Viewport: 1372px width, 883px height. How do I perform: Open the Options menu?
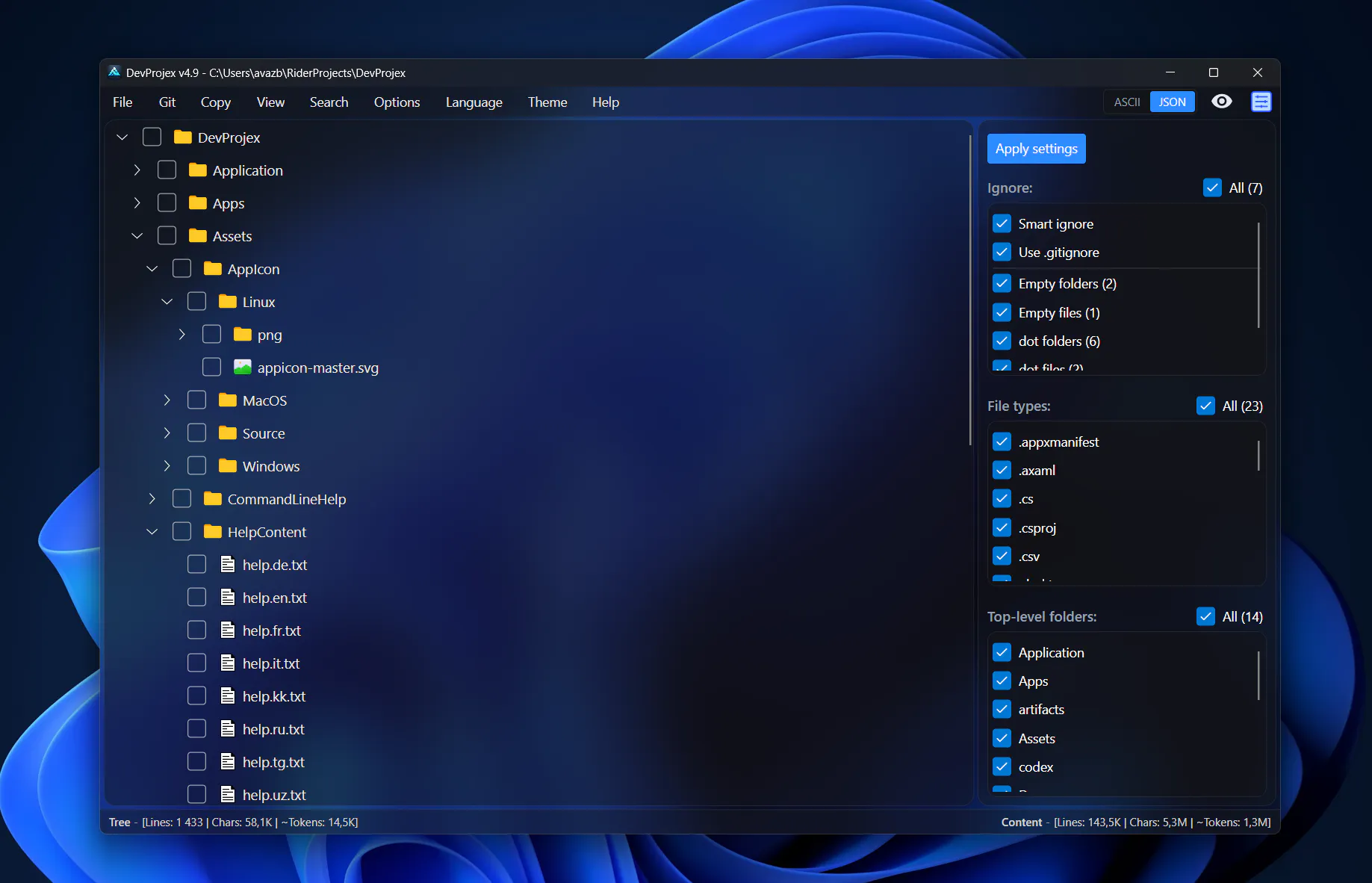click(x=397, y=102)
